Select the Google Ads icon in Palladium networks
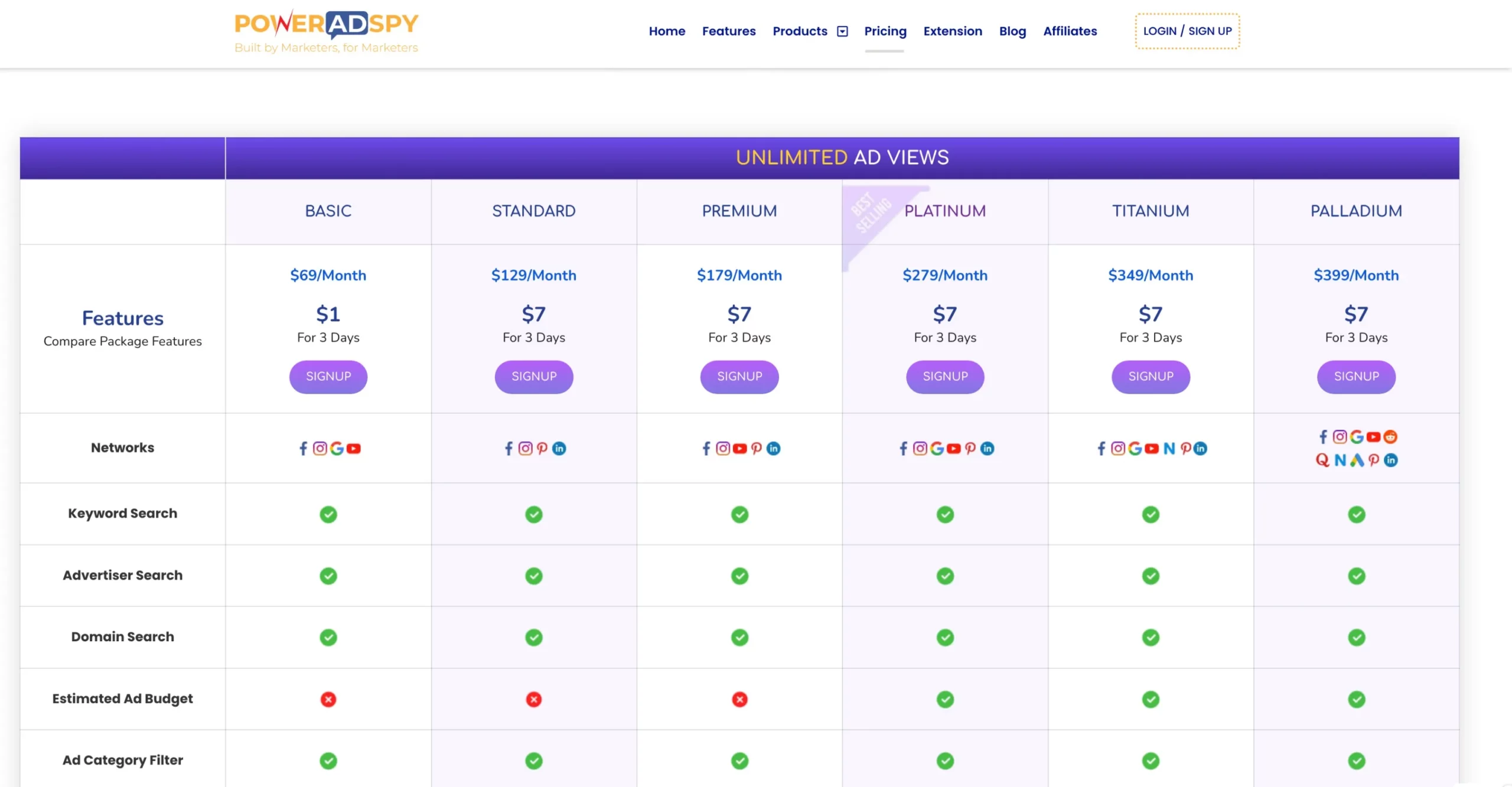1512x787 pixels. (x=1357, y=460)
